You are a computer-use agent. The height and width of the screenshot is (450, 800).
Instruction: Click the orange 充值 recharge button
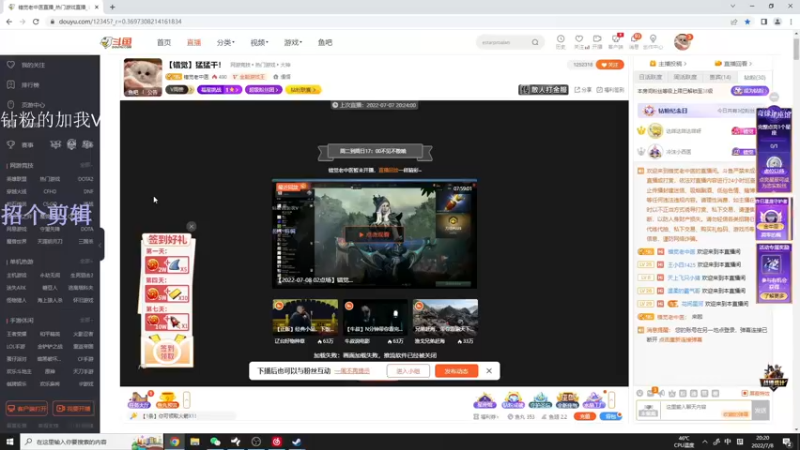pos(585,416)
